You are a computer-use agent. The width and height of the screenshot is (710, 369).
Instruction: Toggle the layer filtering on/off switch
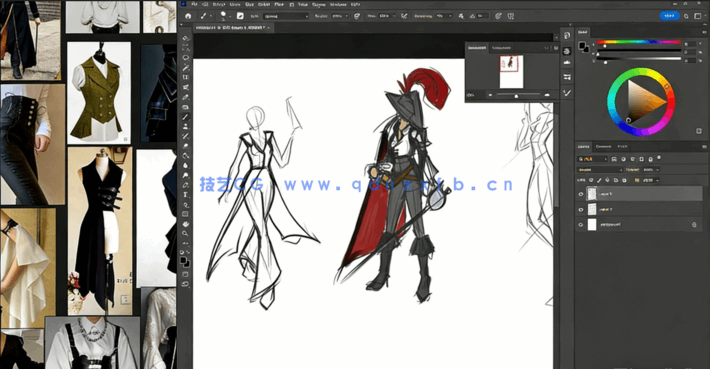pyautogui.click(x=659, y=158)
